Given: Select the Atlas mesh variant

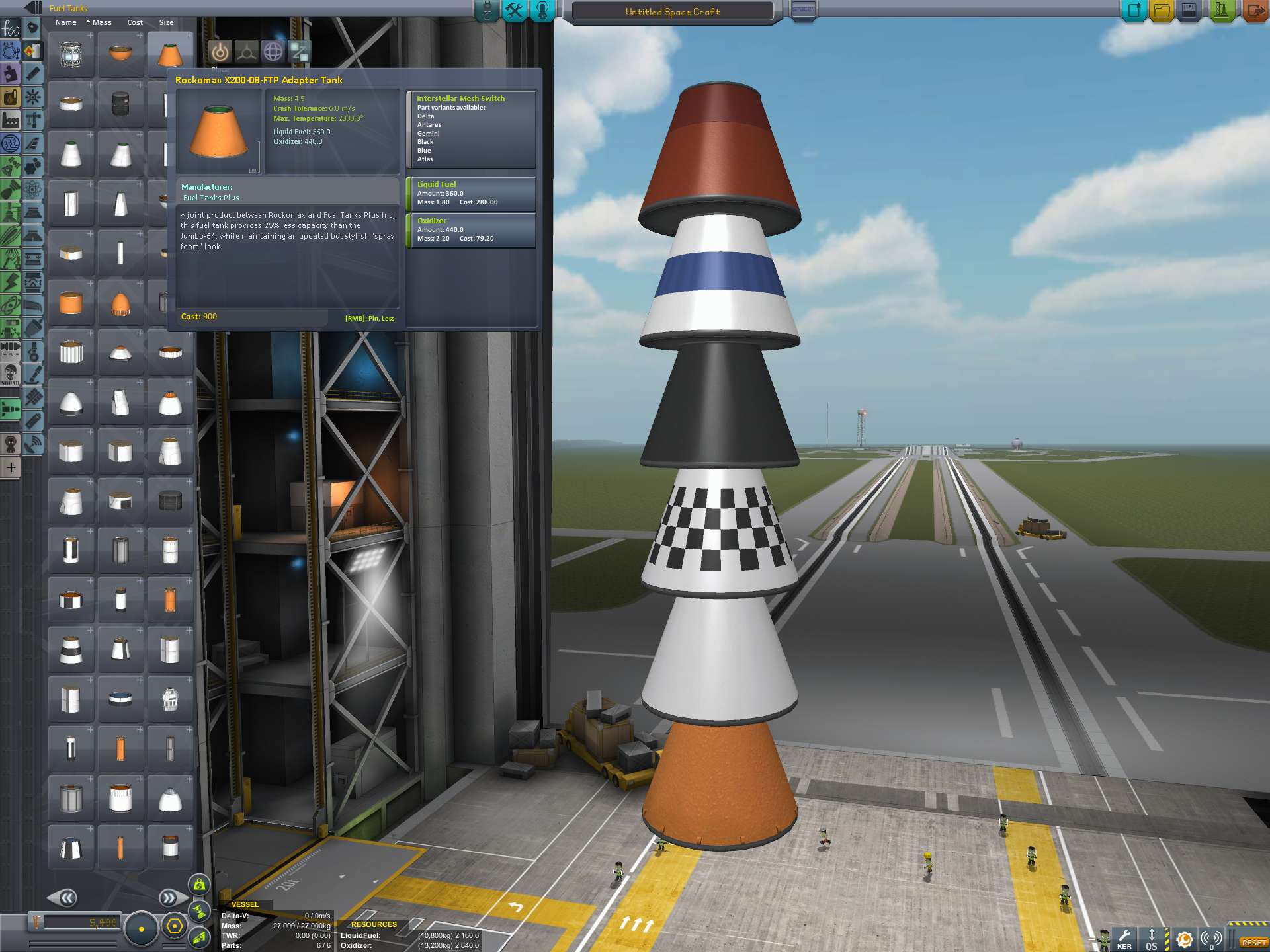Looking at the screenshot, I should click(x=425, y=159).
